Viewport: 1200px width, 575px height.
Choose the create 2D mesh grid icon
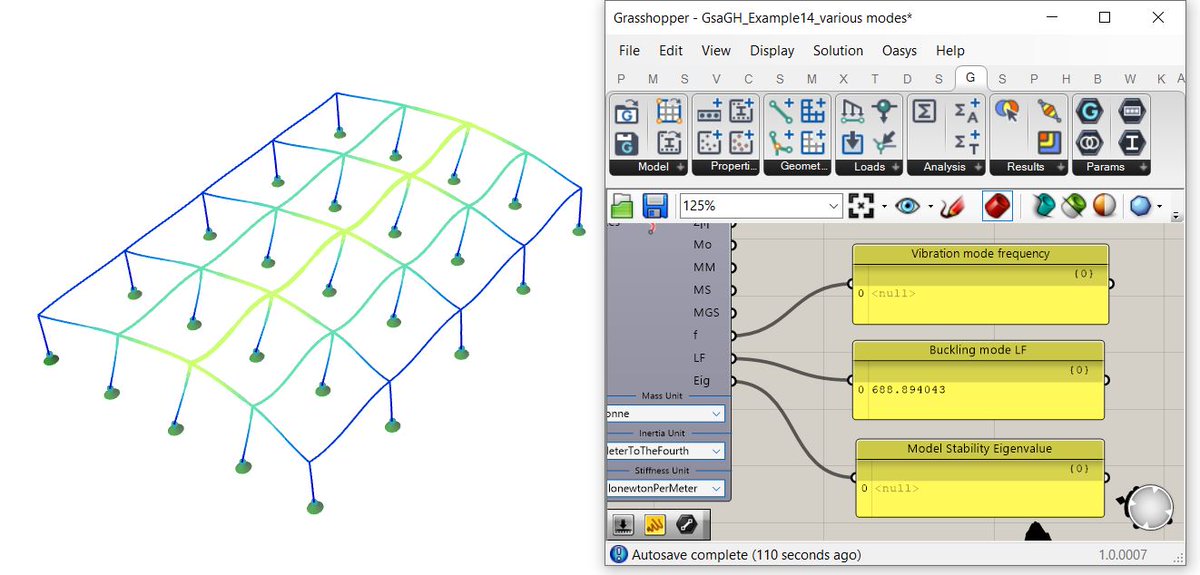[x=813, y=111]
